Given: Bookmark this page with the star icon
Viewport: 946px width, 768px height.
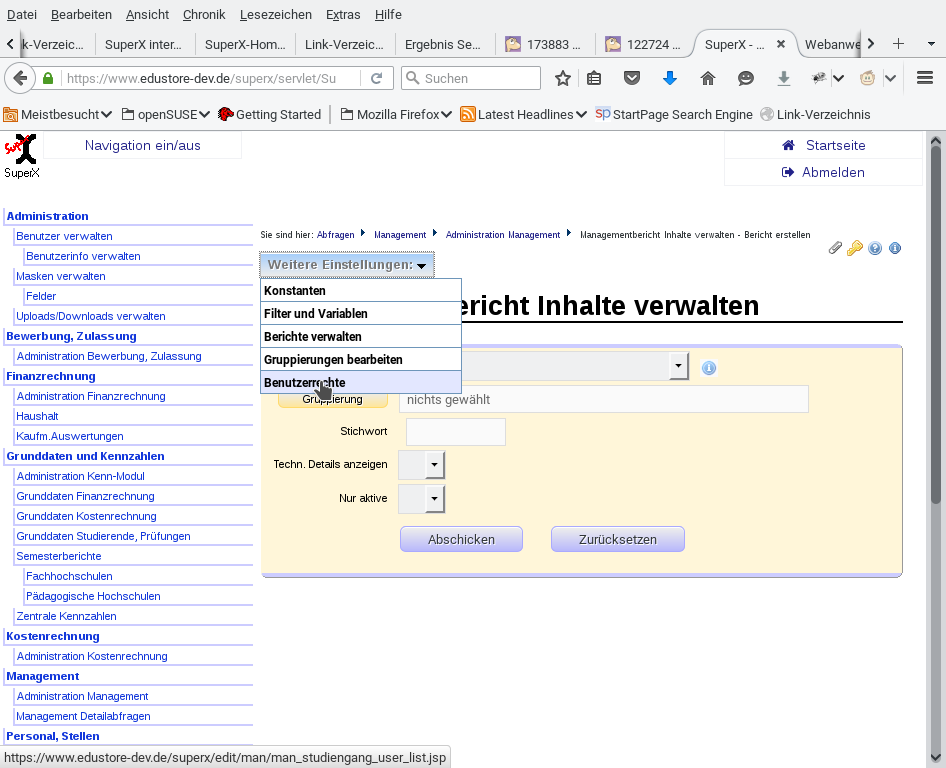Looking at the screenshot, I should (563, 78).
